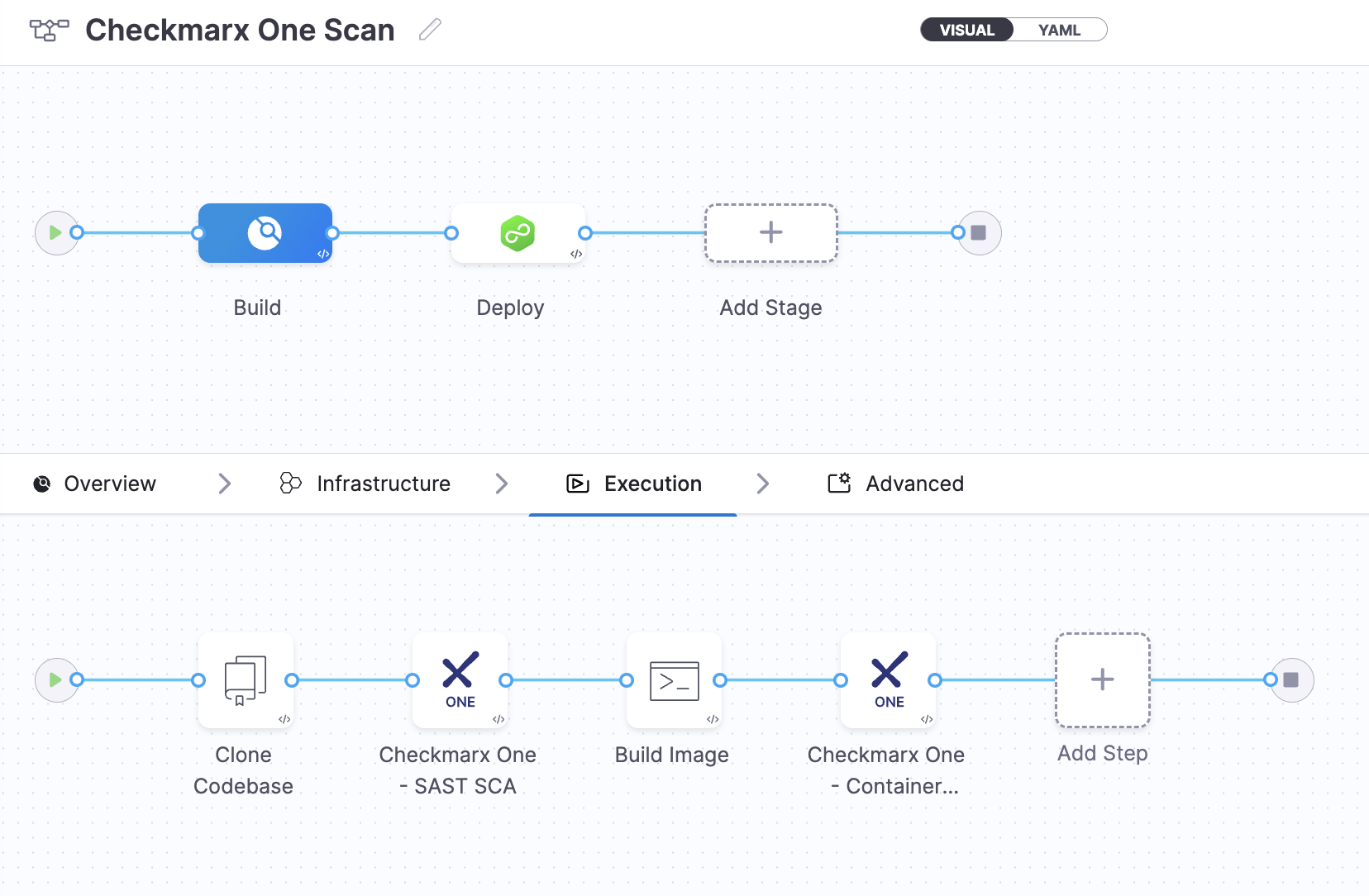Click the Clone Codebase label
This screenshot has width=1369, height=896.
click(x=243, y=770)
